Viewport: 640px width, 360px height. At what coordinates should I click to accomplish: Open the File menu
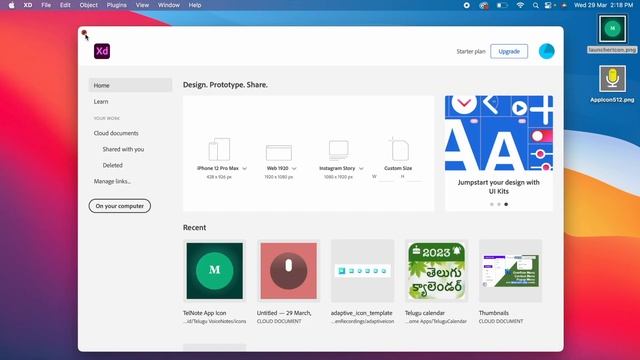click(x=46, y=5)
